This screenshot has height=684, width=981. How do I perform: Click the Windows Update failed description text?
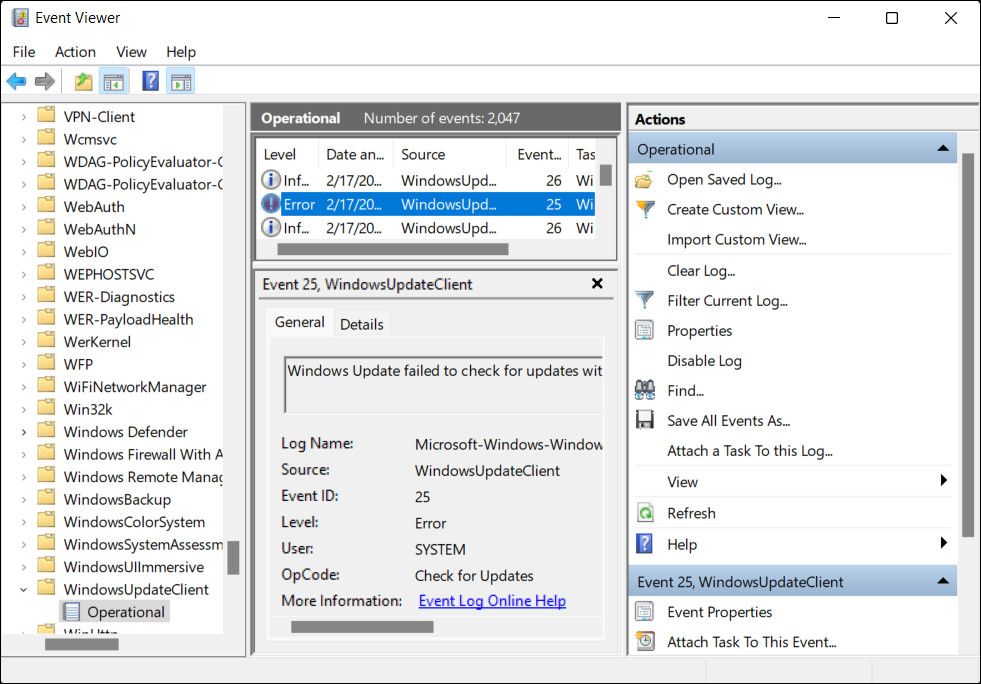[444, 371]
